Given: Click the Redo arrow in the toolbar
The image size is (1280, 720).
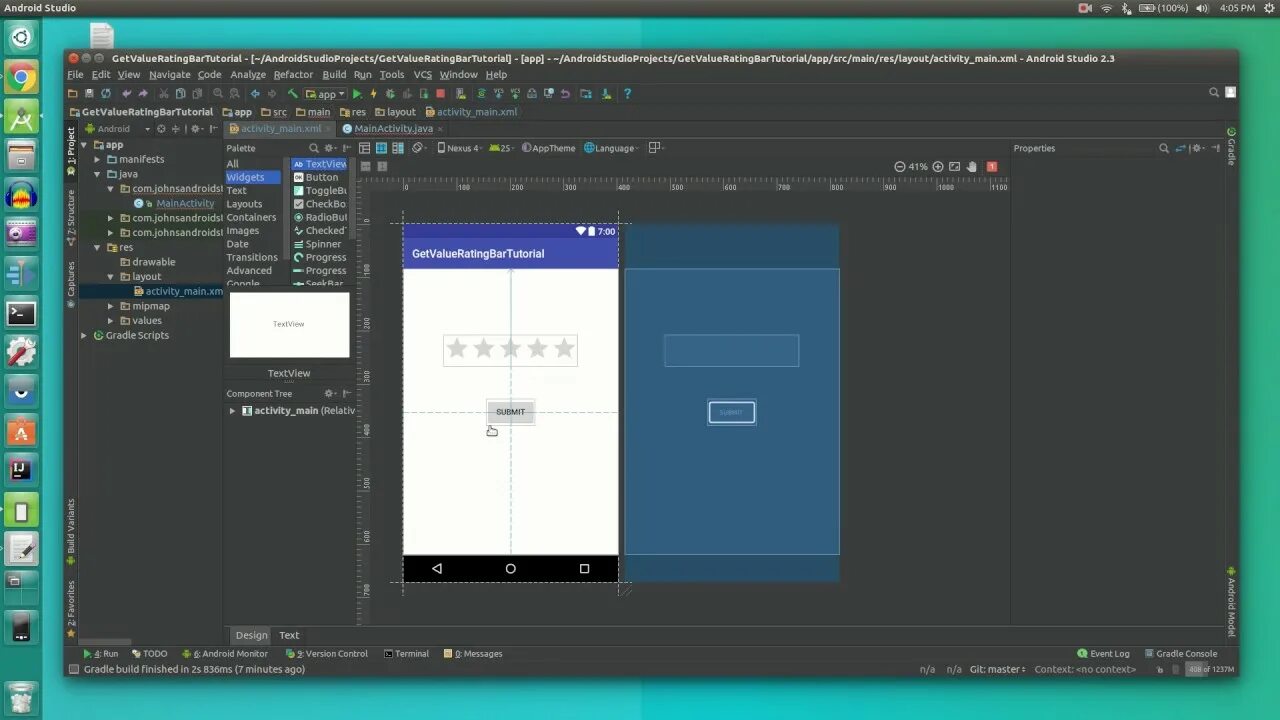Looking at the screenshot, I should tap(143, 94).
